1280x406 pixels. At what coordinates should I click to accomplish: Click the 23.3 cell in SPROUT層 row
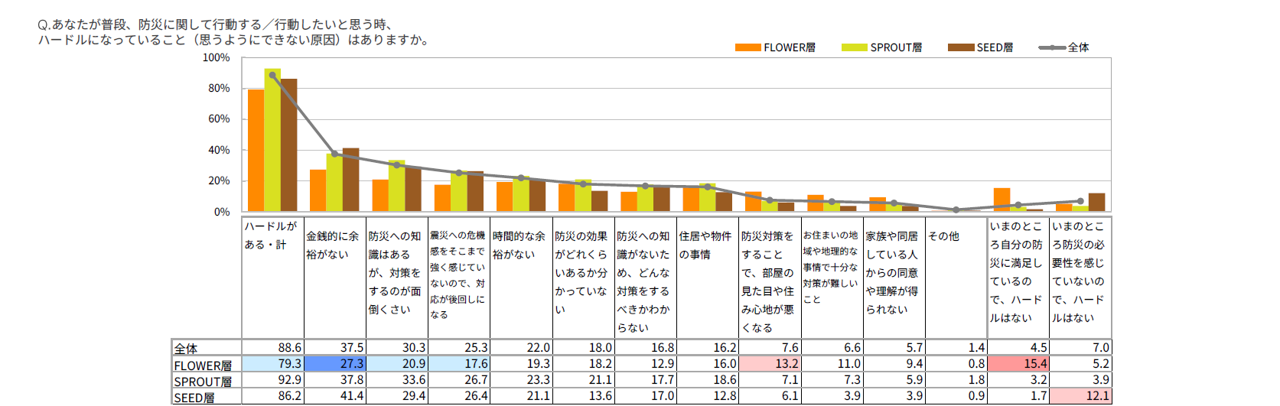click(x=521, y=381)
